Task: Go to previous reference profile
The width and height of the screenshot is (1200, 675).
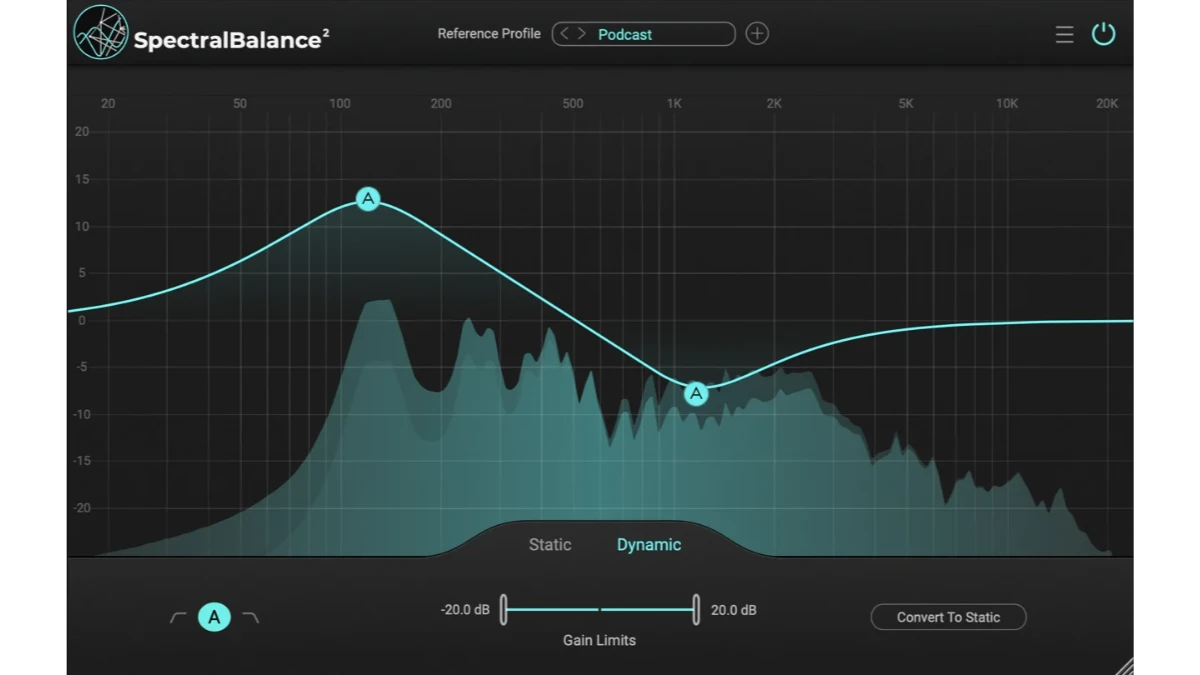Action: click(565, 34)
